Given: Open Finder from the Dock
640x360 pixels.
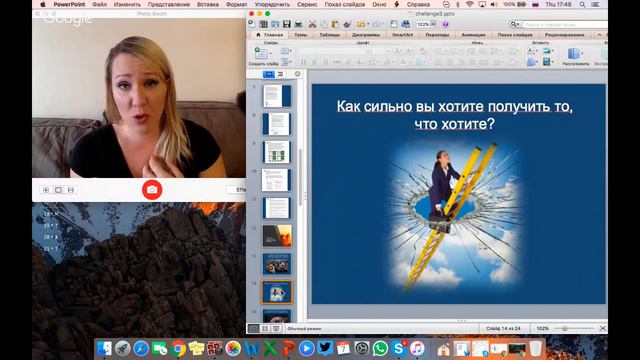Looking at the screenshot, I should click(x=104, y=349).
